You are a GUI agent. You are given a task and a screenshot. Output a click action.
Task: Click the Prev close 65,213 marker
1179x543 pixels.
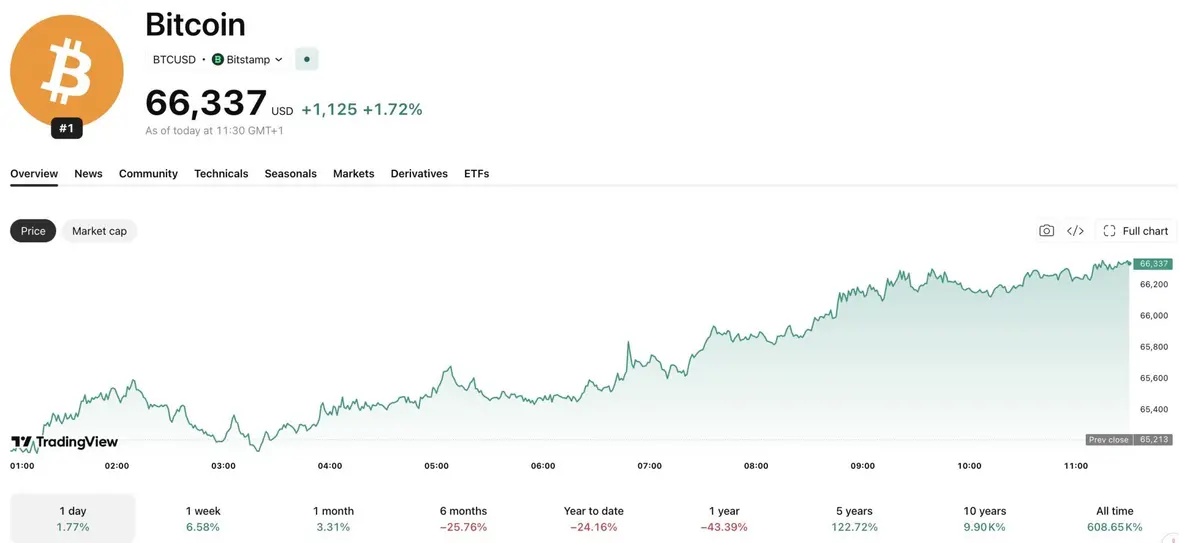click(1129, 439)
